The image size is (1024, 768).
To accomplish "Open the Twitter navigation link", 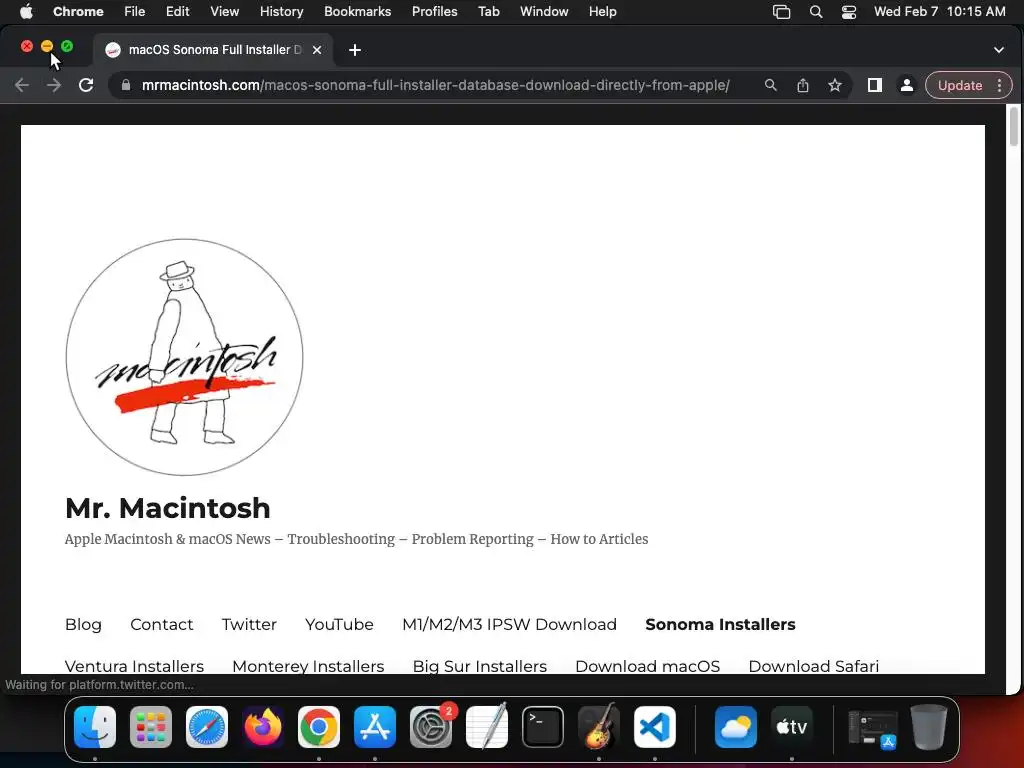I will click(x=249, y=624).
